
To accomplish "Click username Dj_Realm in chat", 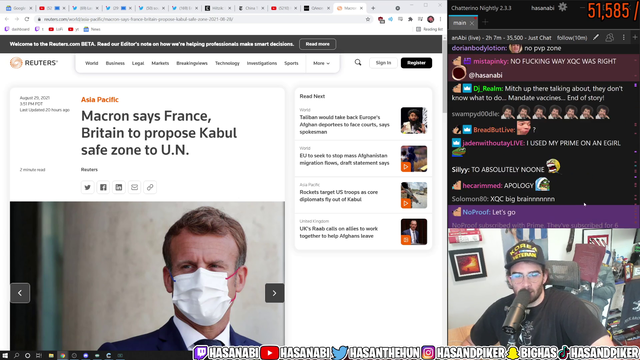I will (x=488, y=89).
